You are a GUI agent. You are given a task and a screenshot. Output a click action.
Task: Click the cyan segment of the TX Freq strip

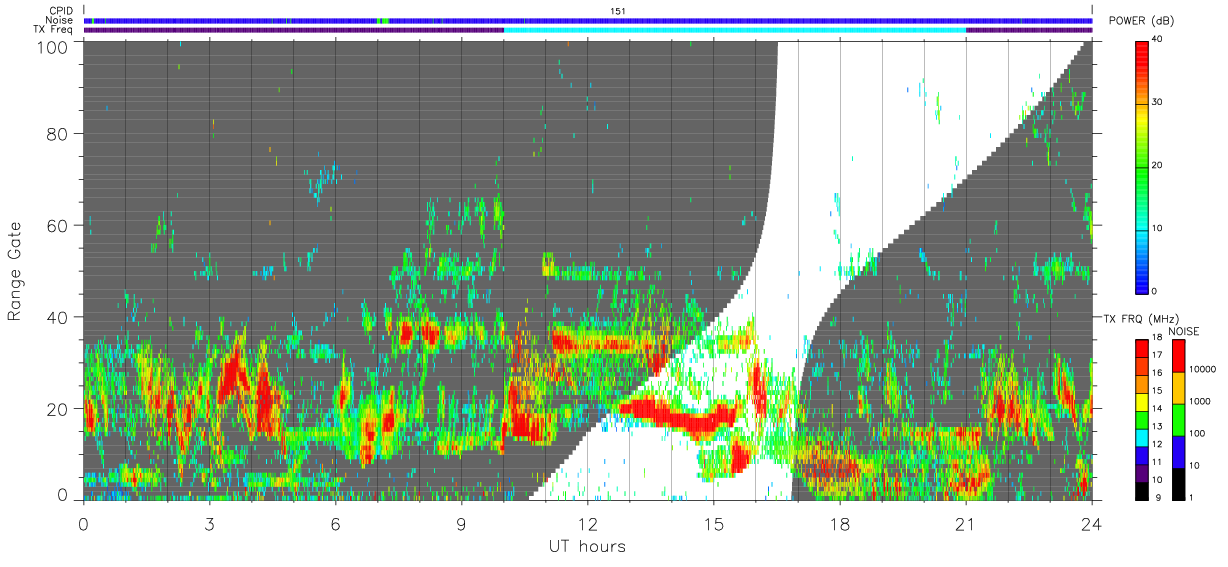735,30
